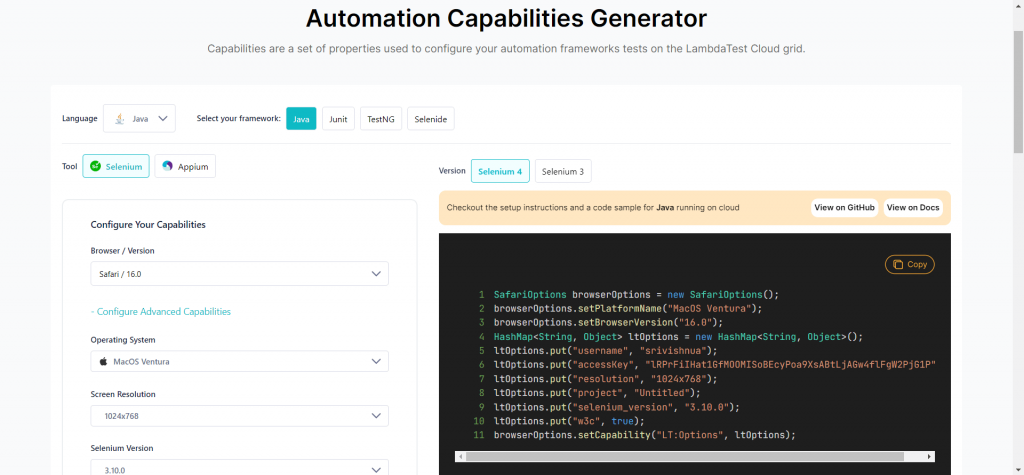Open the Screen Resolution dropdown
Screen dimensions: 1024x475
[x=239, y=415]
